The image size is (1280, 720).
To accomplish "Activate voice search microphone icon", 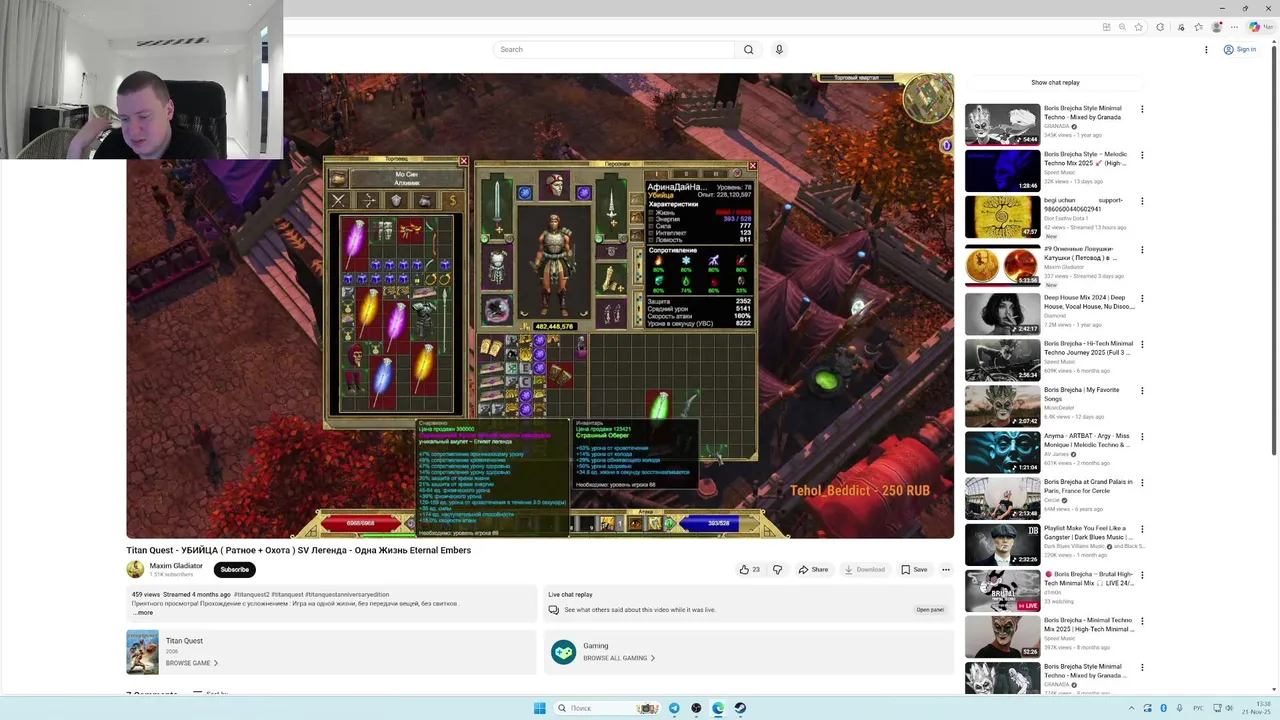I will tap(779, 49).
